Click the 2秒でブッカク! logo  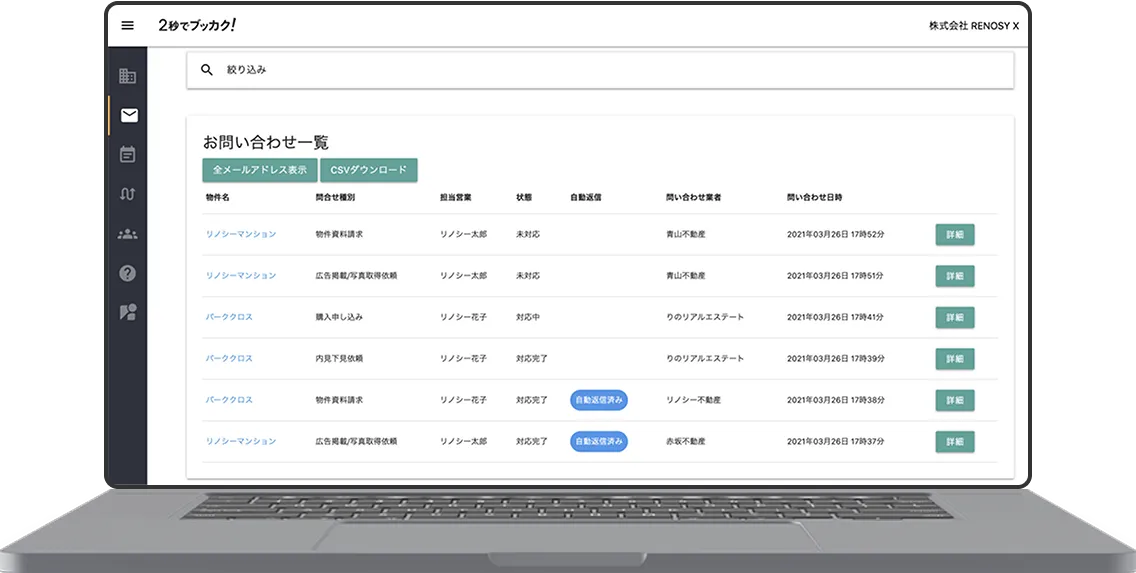tap(197, 25)
